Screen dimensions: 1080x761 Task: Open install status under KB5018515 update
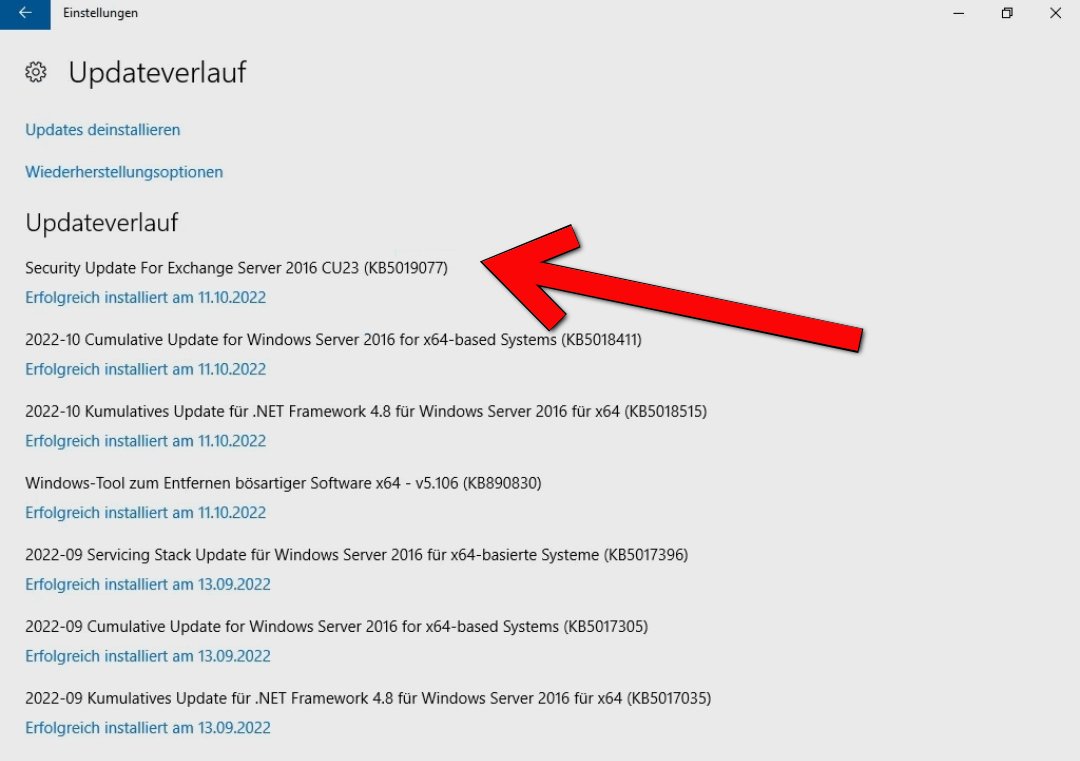tap(145, 441)
